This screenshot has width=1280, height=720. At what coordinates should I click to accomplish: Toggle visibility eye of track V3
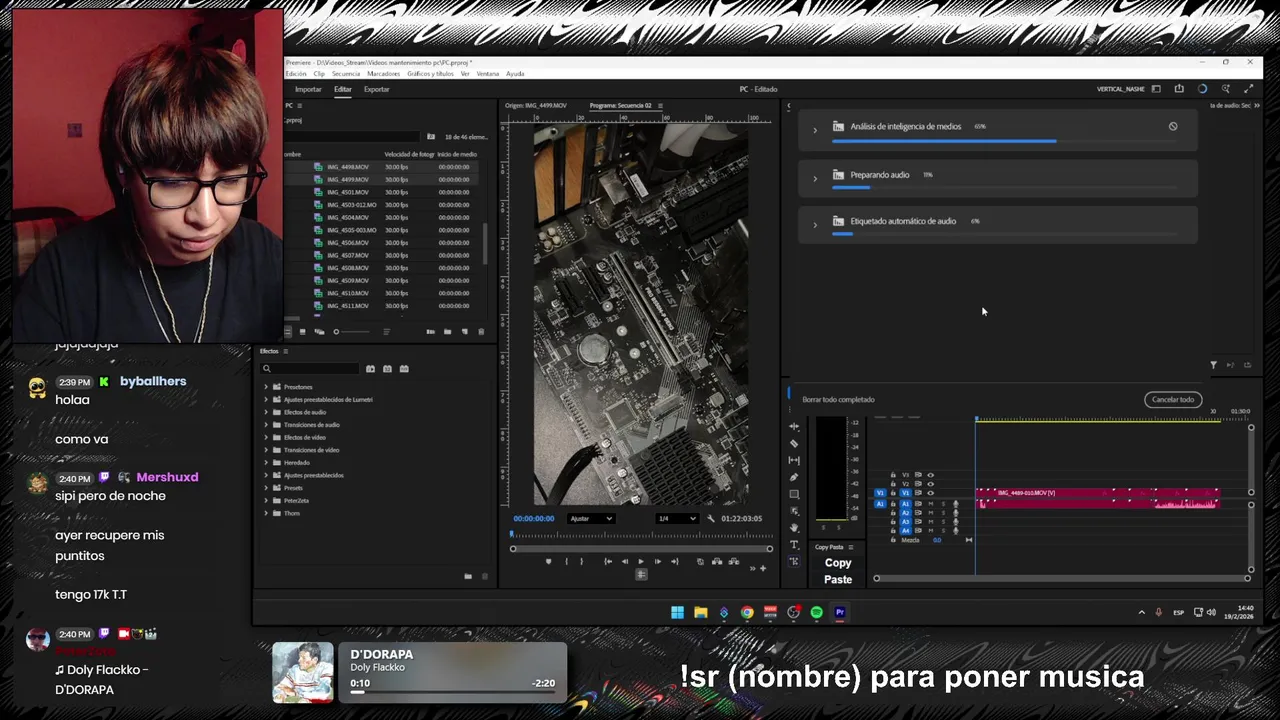point(930,475)
